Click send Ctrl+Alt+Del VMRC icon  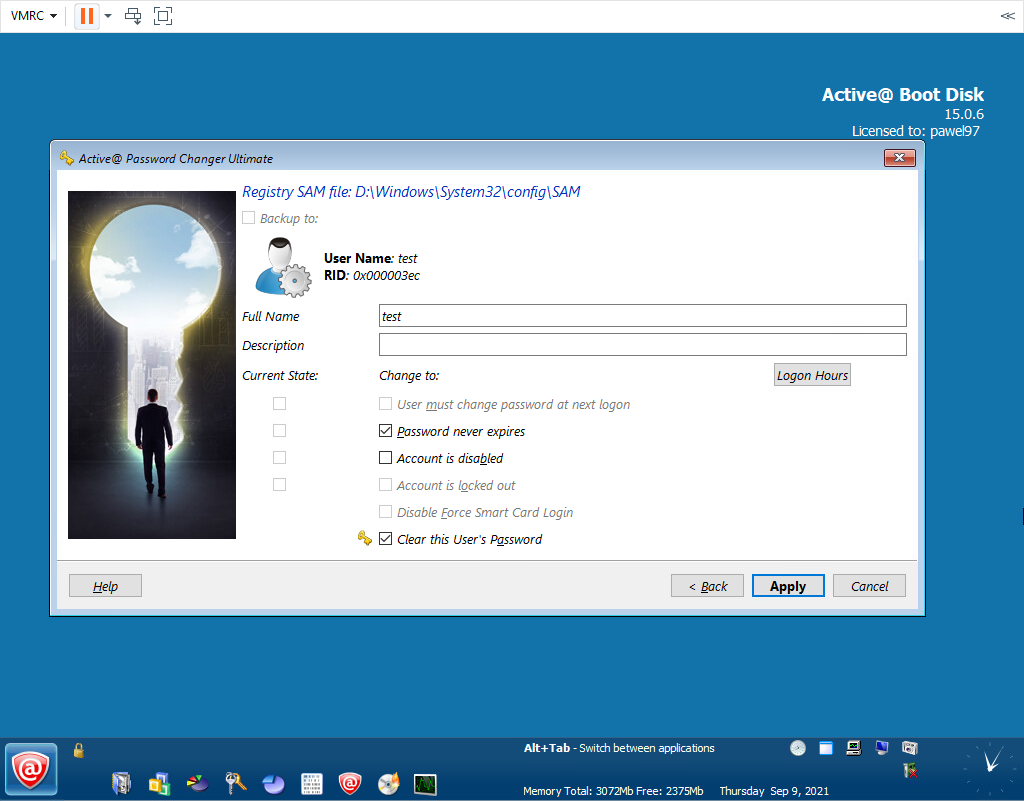pyautogui.click(x=133, y=16)
